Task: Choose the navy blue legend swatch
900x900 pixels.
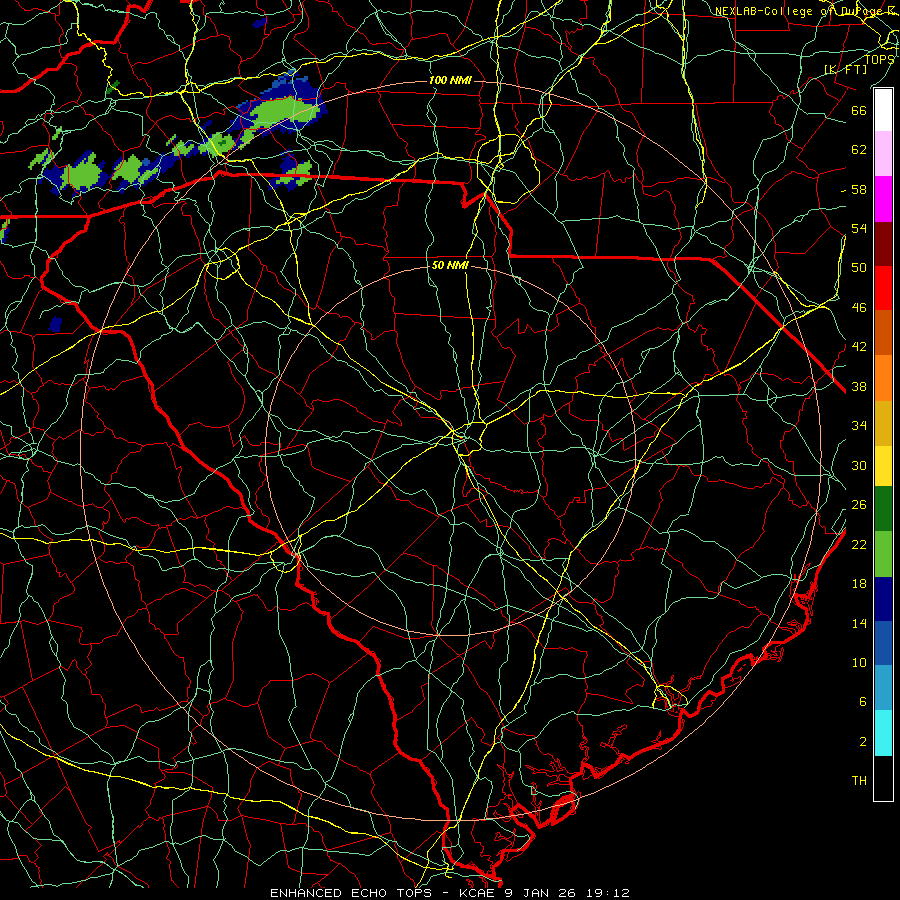Action: pyautogui.click(x=883, y=599)
